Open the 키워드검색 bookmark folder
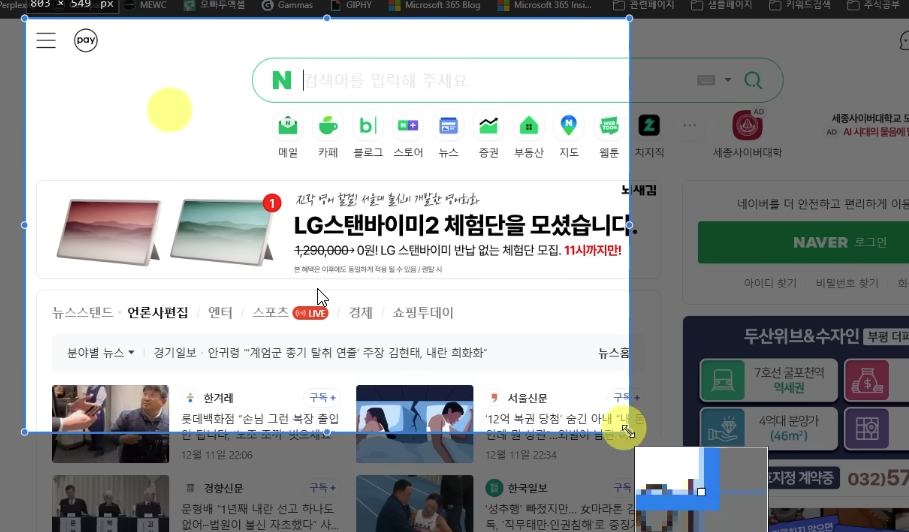The width and height of the screenshot is (909, 532). pos(799,5)
